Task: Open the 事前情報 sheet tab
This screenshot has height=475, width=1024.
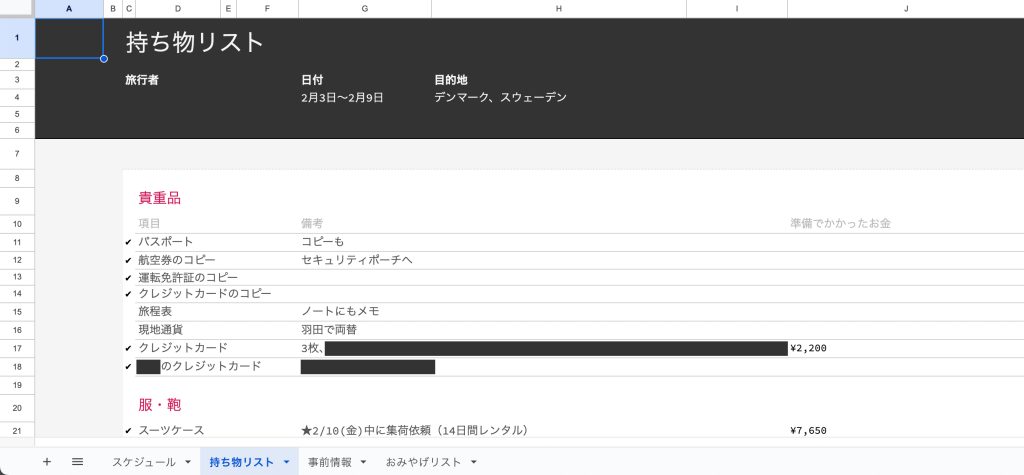Action: (330, 462)
